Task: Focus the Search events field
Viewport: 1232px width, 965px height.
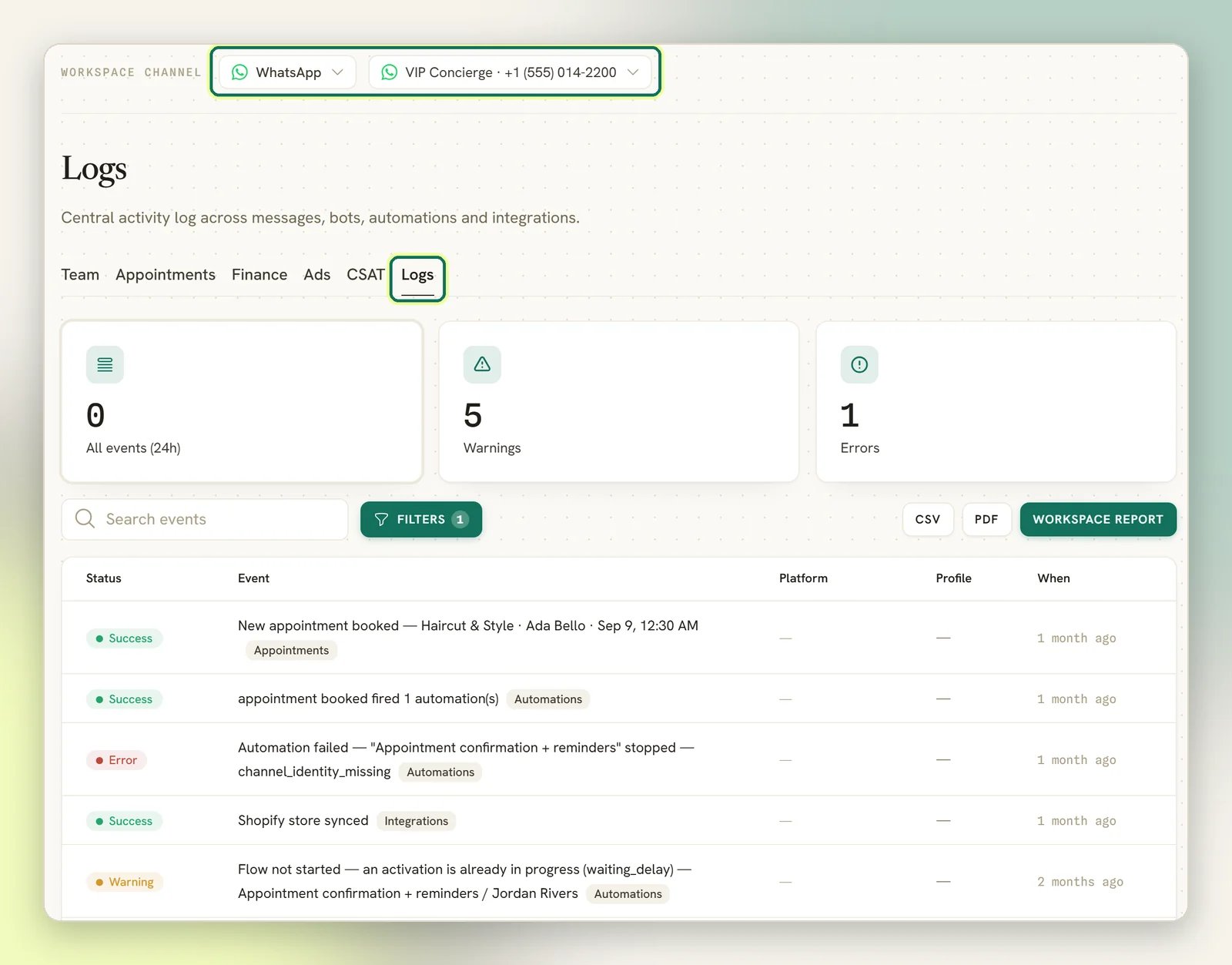Action: pos(205,519)
